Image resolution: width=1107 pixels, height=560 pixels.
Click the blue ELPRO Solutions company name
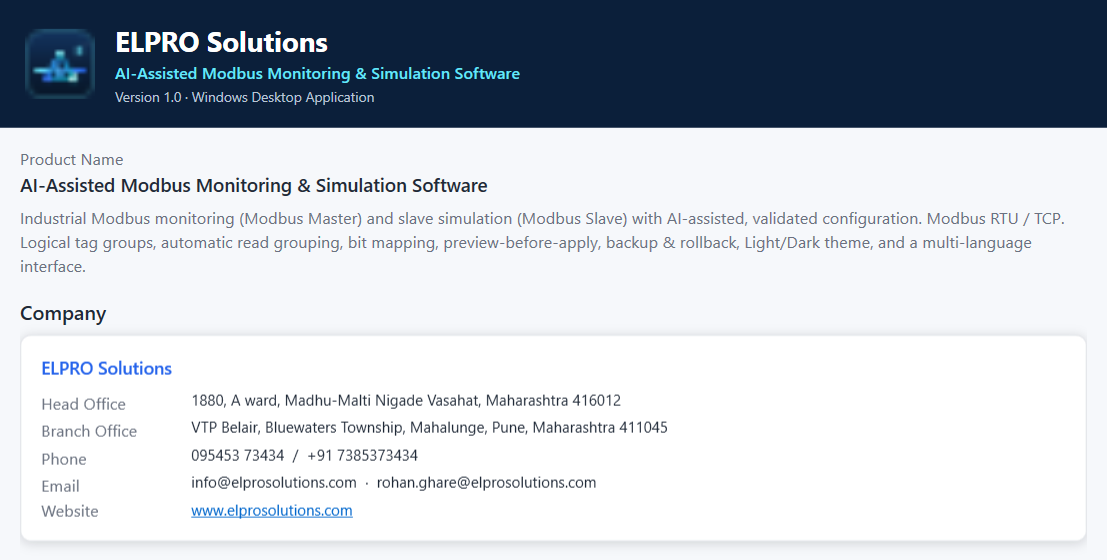(107, 369)
